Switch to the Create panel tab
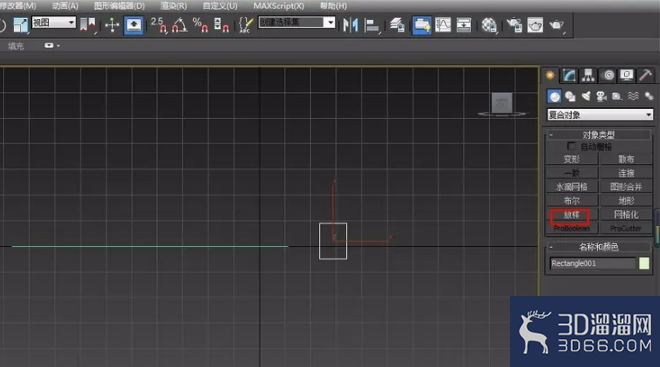The height and width of the screenshot is (367, 660). point(550,75)
